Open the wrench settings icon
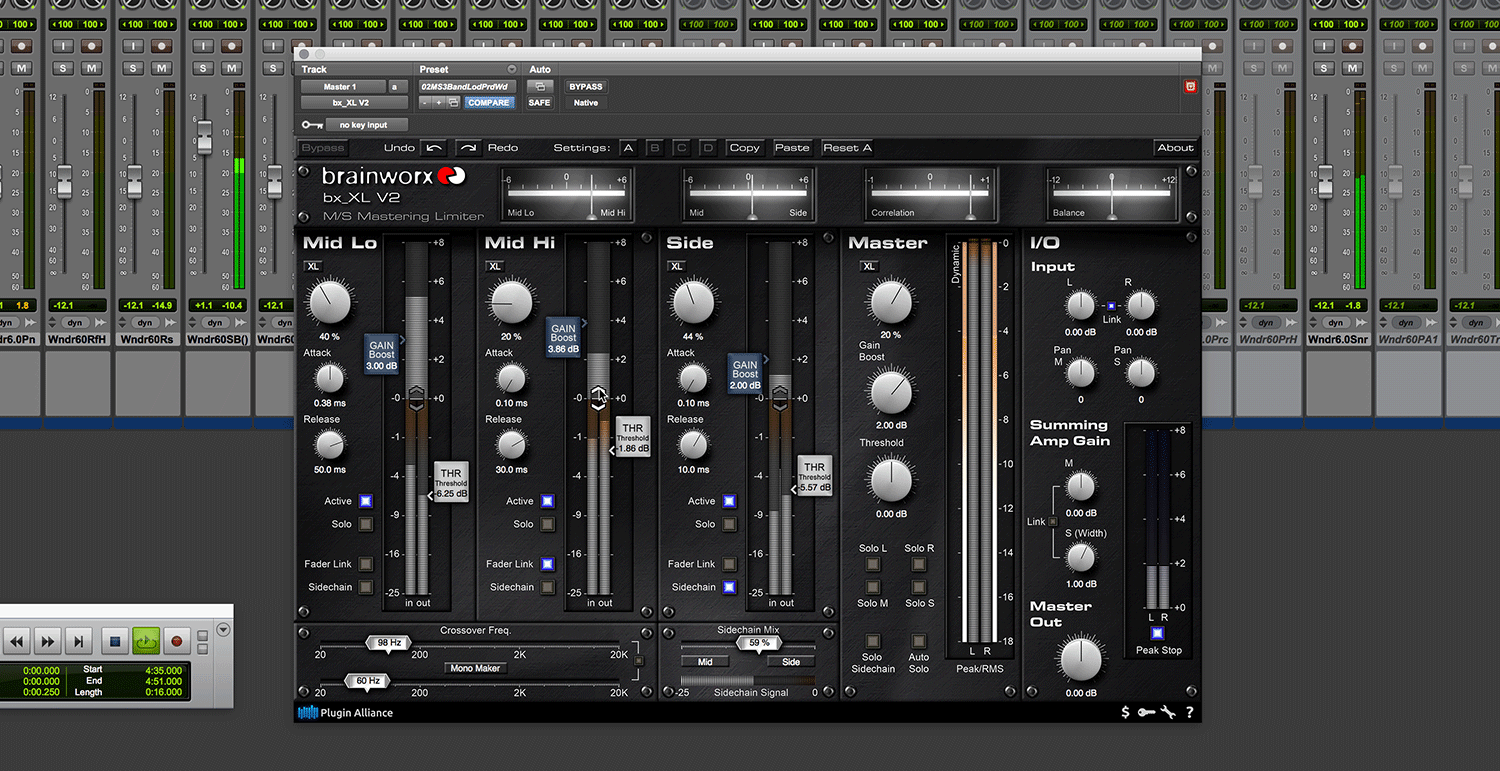1500x771 pixels. pos(1167,713)
